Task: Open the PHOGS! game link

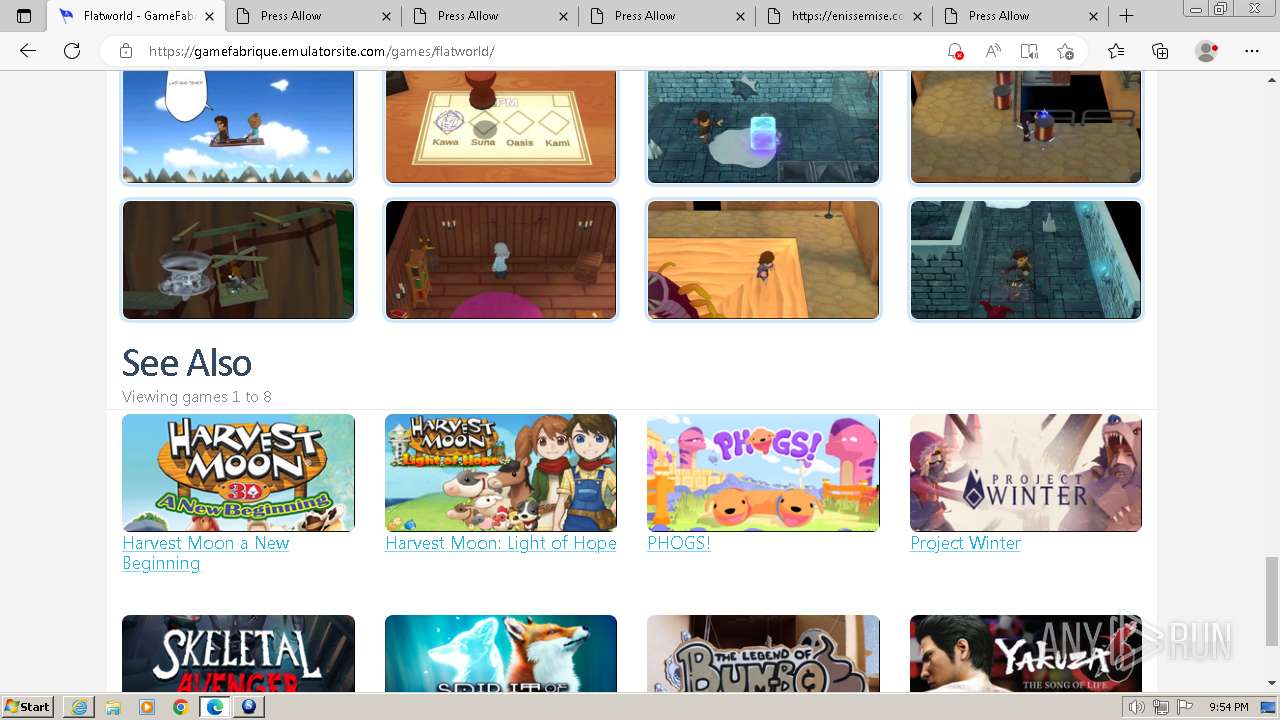Action: click(679, 543)
